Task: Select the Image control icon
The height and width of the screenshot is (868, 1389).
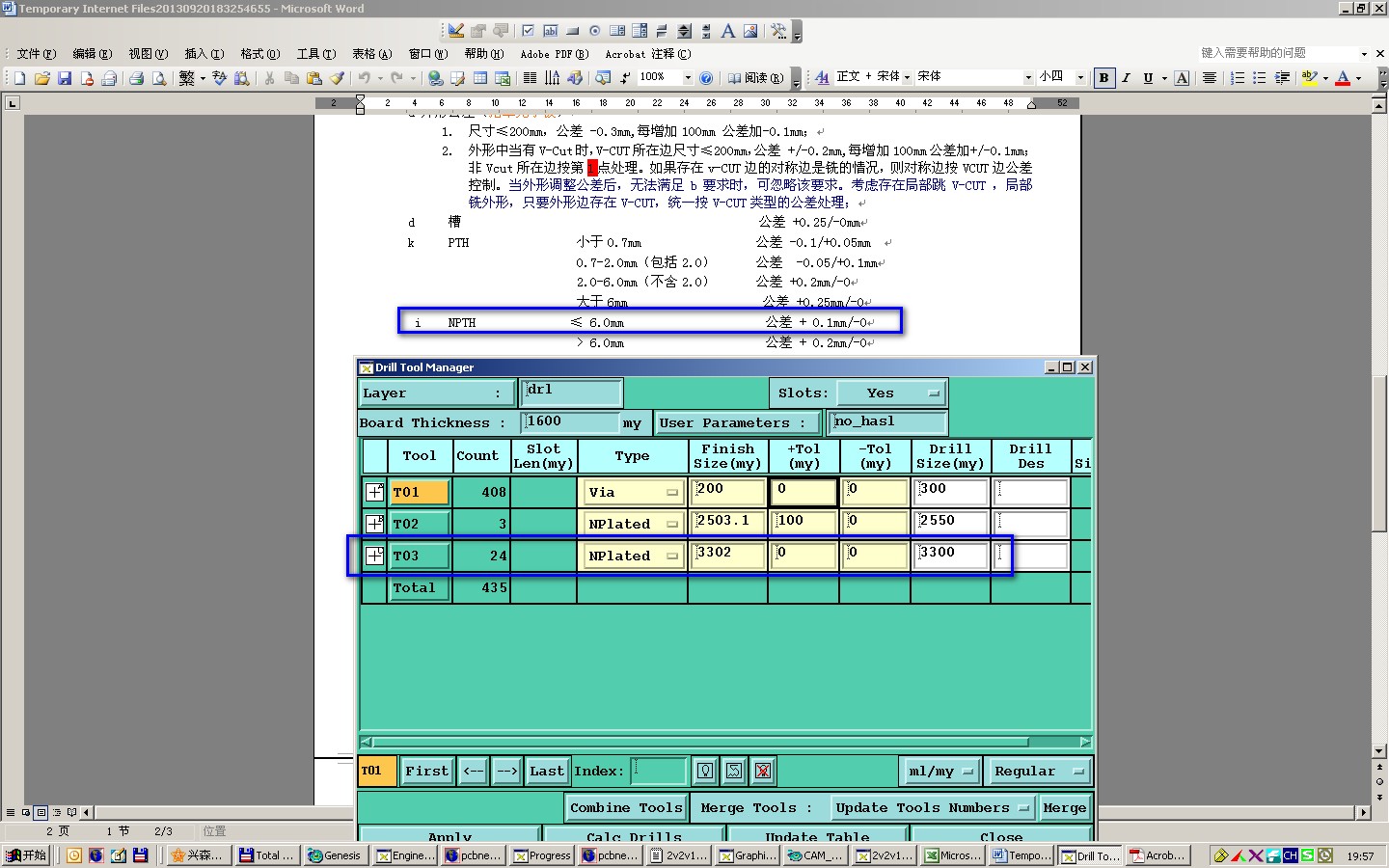Action: point(750,31)
